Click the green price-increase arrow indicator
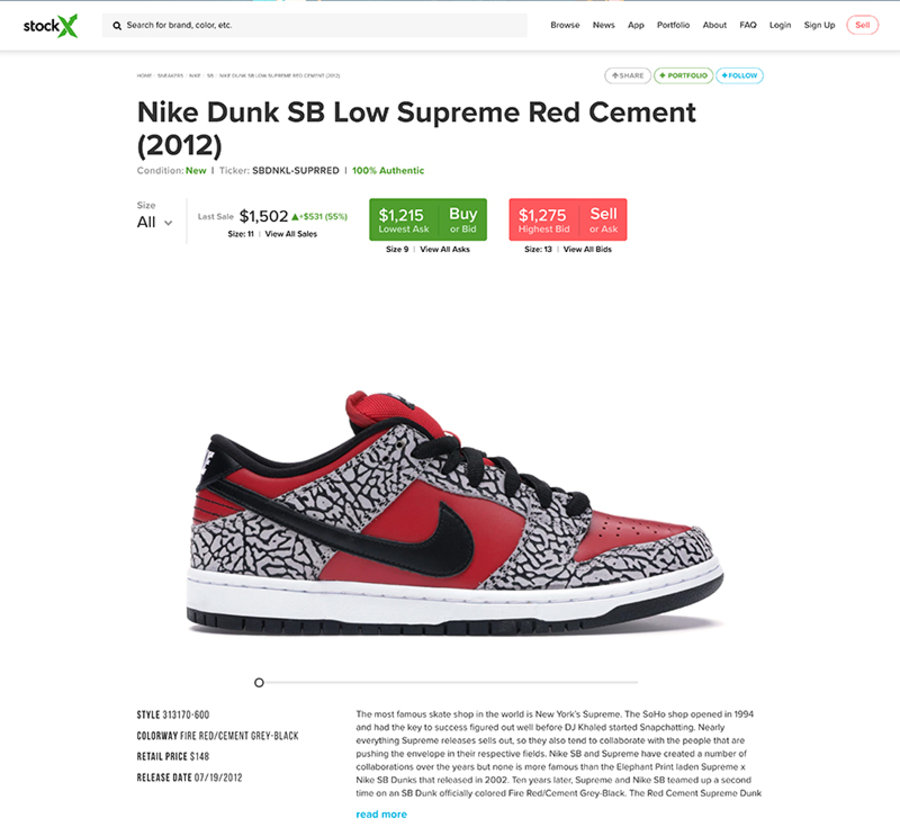The height and width of the screenshot is (836, 900). 295,217
